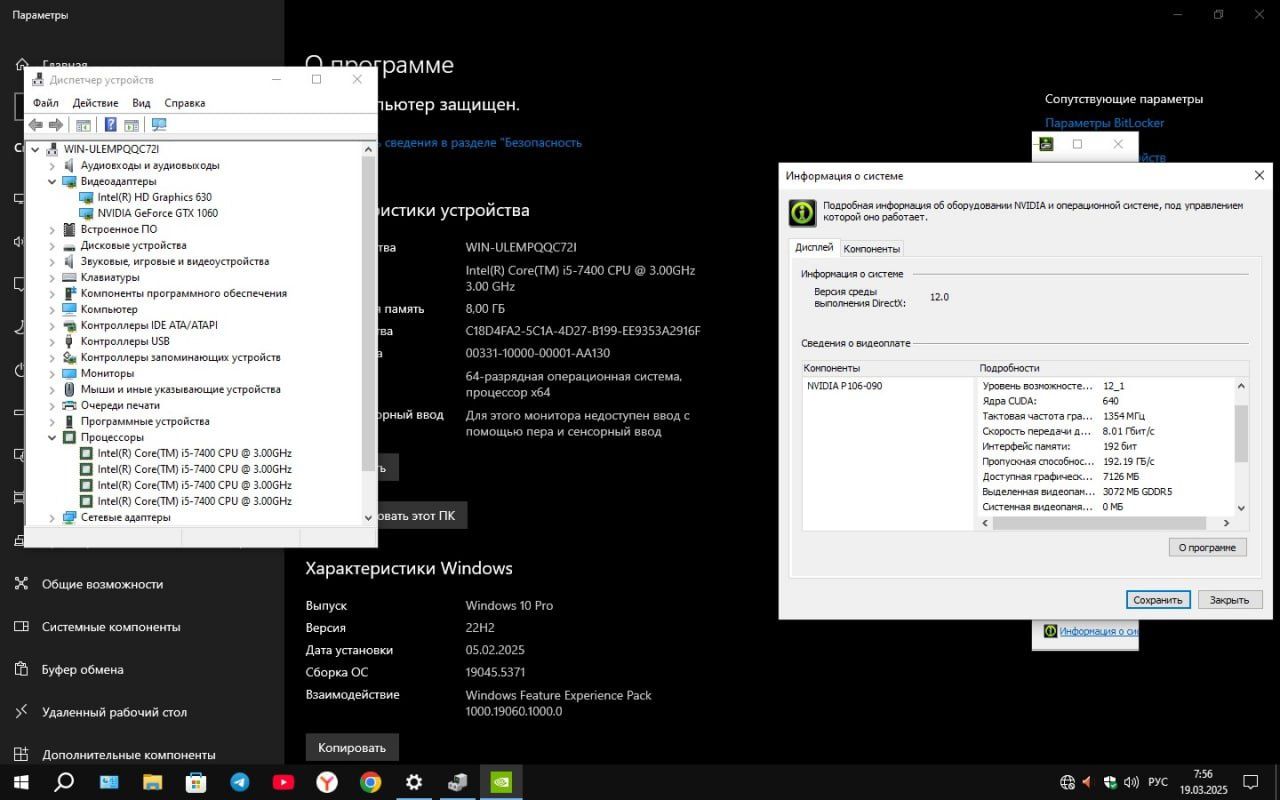Click the РУС language indicator
Viewport: 1280px width, 800px height.
click(x=1157, y=782)
